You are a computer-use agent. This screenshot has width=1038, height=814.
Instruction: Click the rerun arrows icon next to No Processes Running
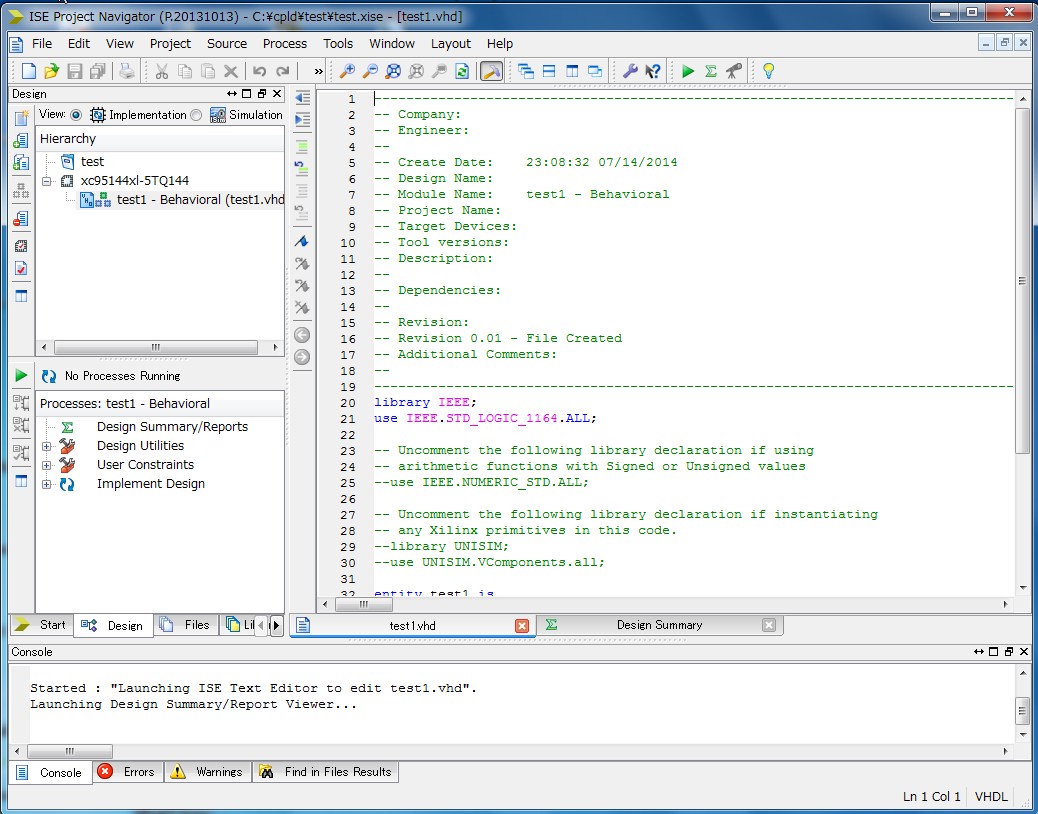point(49,377)
